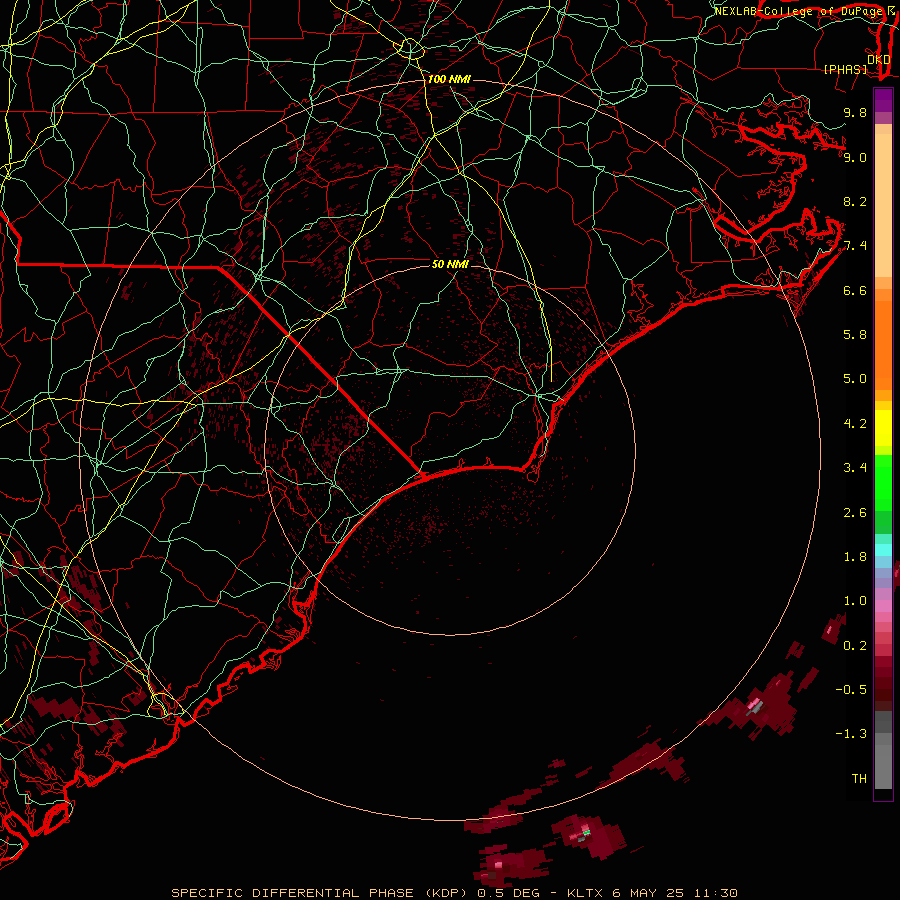Pick the yellow segment of the color scale
This screenshot has height=900, width=900.
(x=883, y=428)
